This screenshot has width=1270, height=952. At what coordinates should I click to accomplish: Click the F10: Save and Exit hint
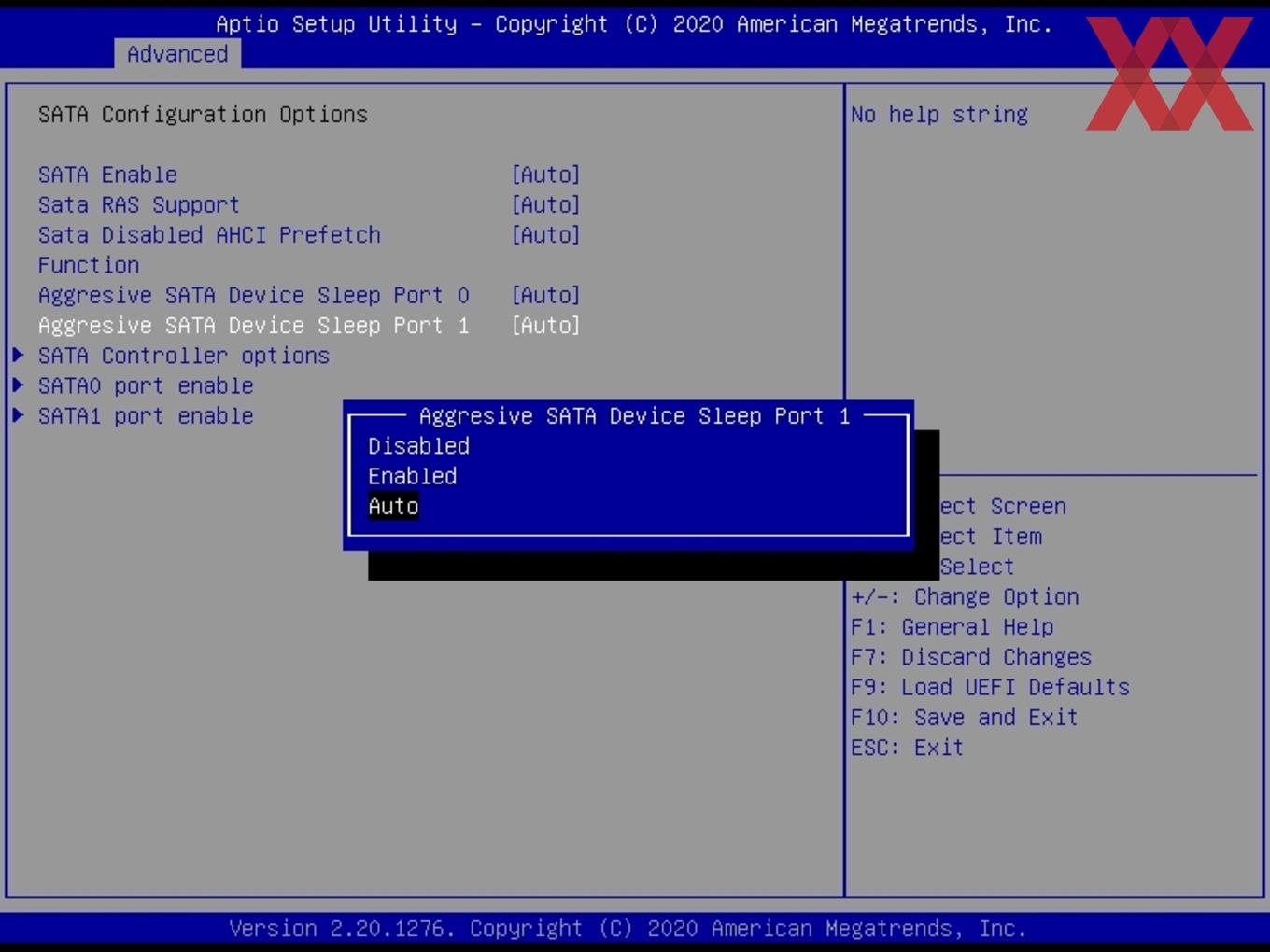(965, 717)
